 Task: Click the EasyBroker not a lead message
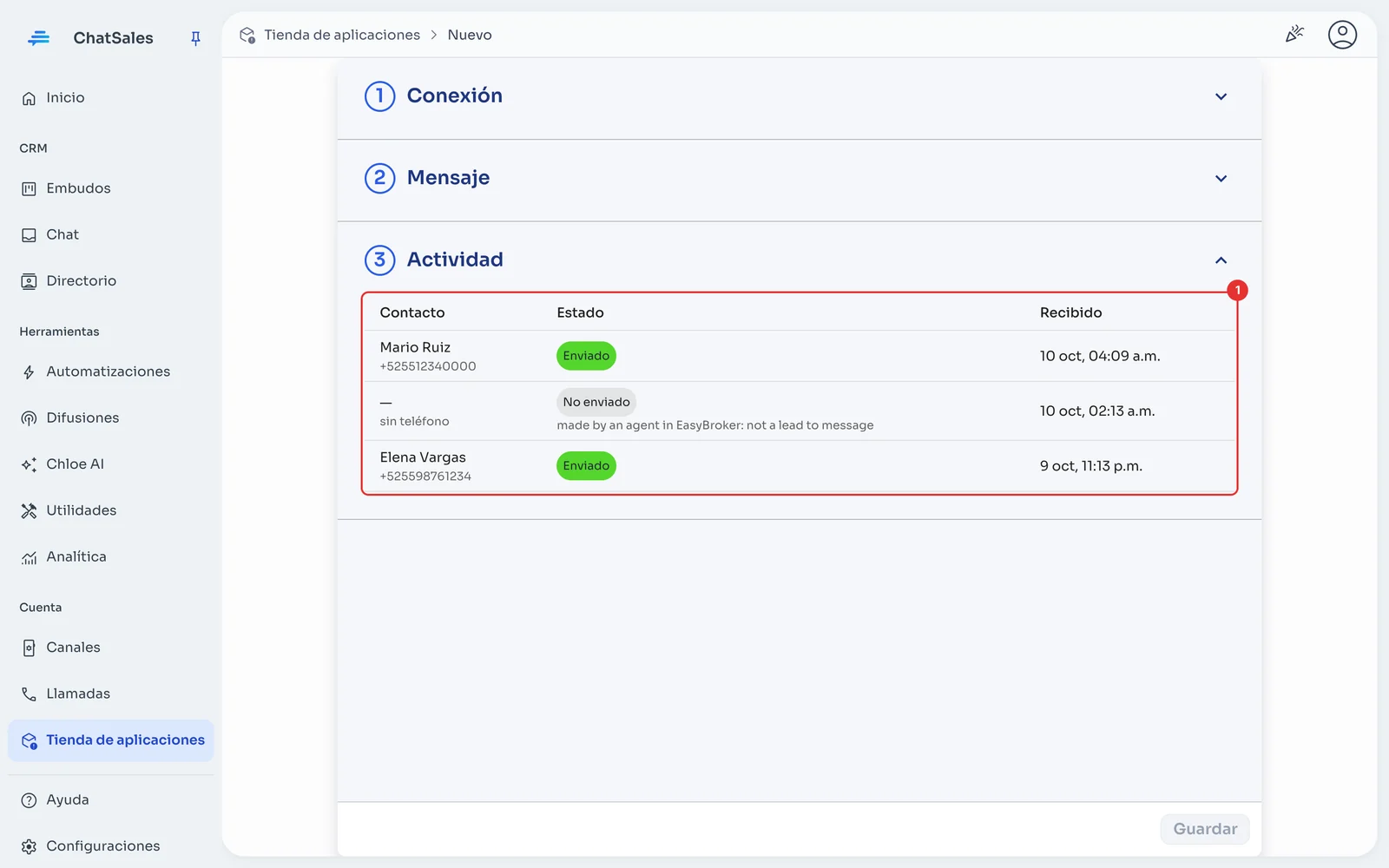tap(715, 425)
